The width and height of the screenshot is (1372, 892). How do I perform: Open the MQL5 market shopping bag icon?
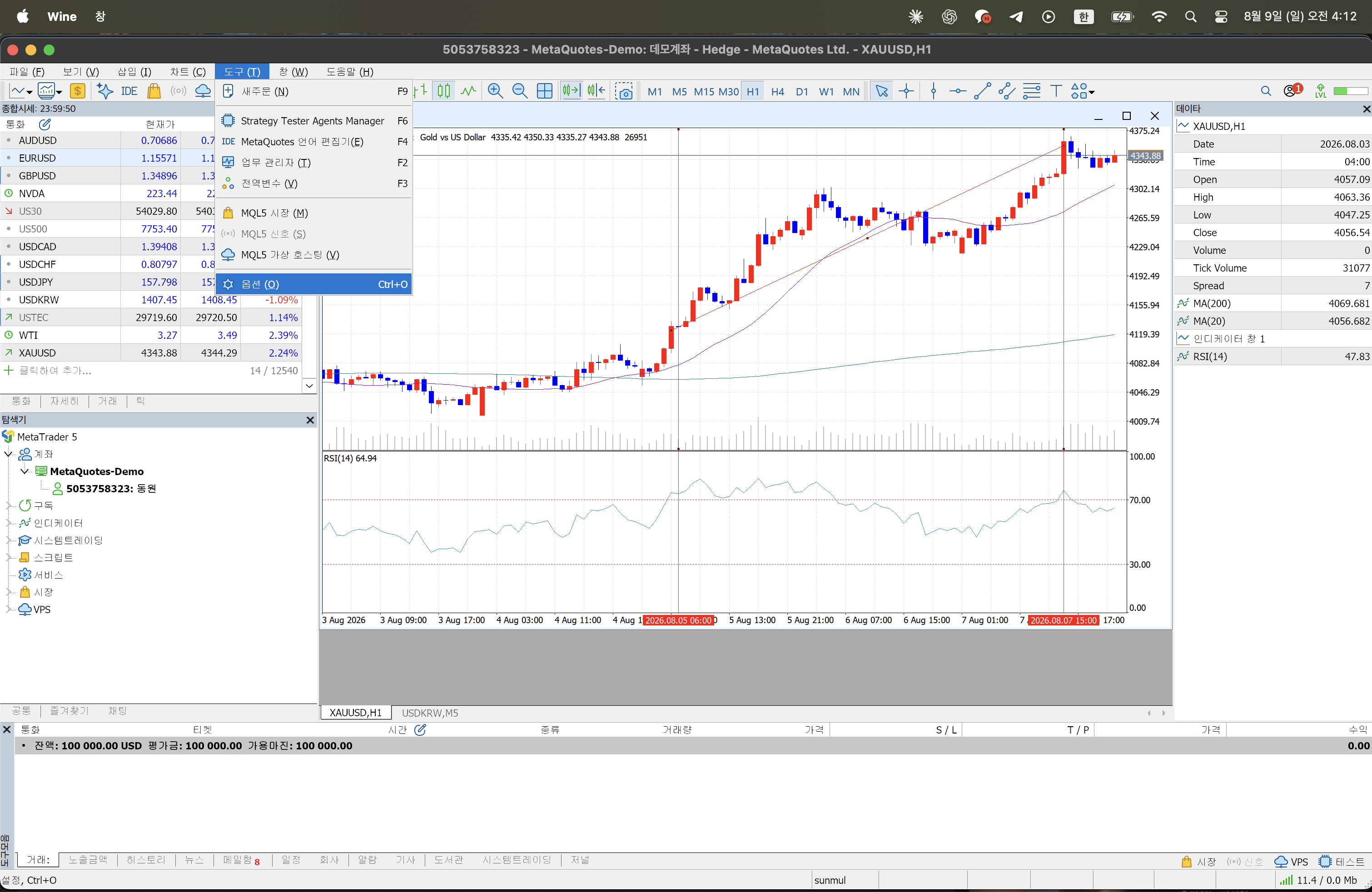coord(154,91)
